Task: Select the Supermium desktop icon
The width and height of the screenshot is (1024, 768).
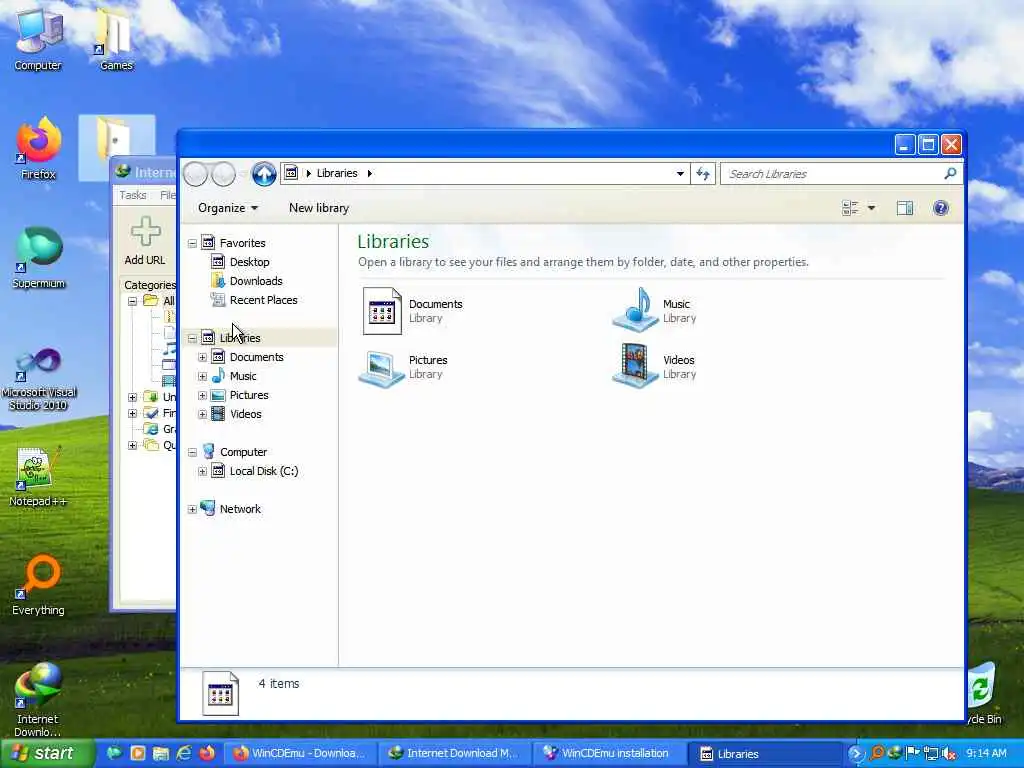Action: click(x=39, y=257)
